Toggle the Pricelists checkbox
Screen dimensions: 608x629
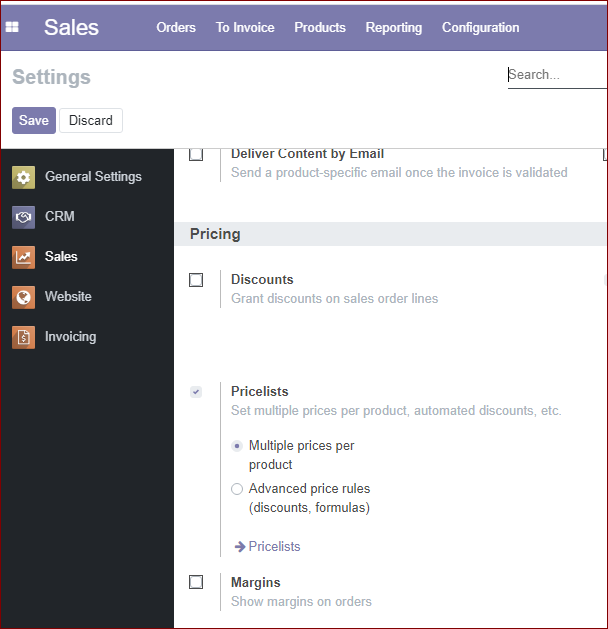click(196, 392)
